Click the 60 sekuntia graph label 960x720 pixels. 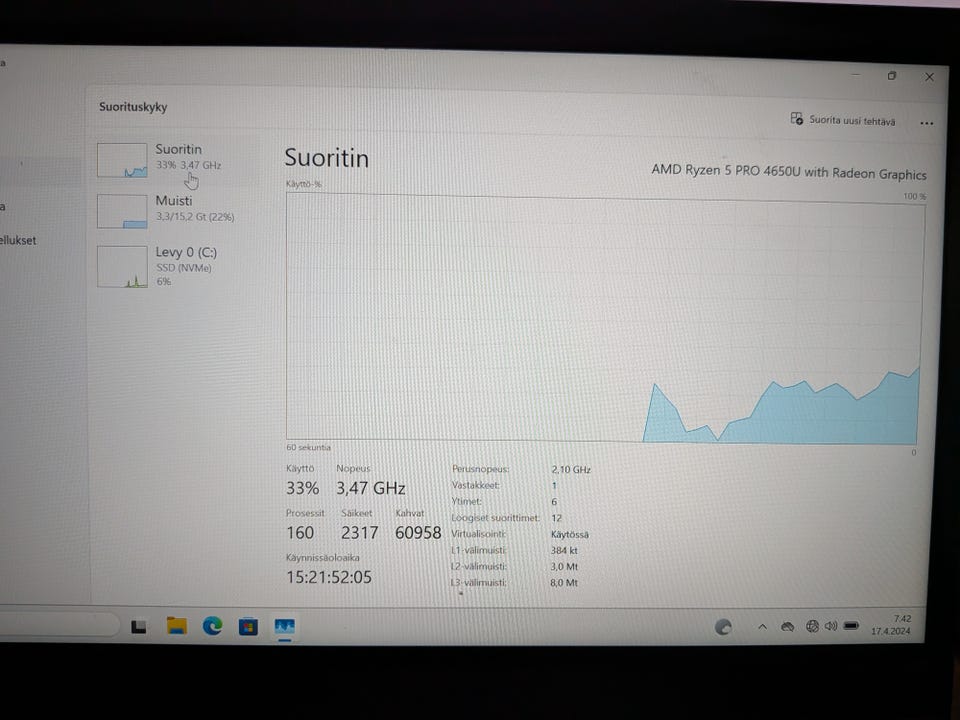308,447
